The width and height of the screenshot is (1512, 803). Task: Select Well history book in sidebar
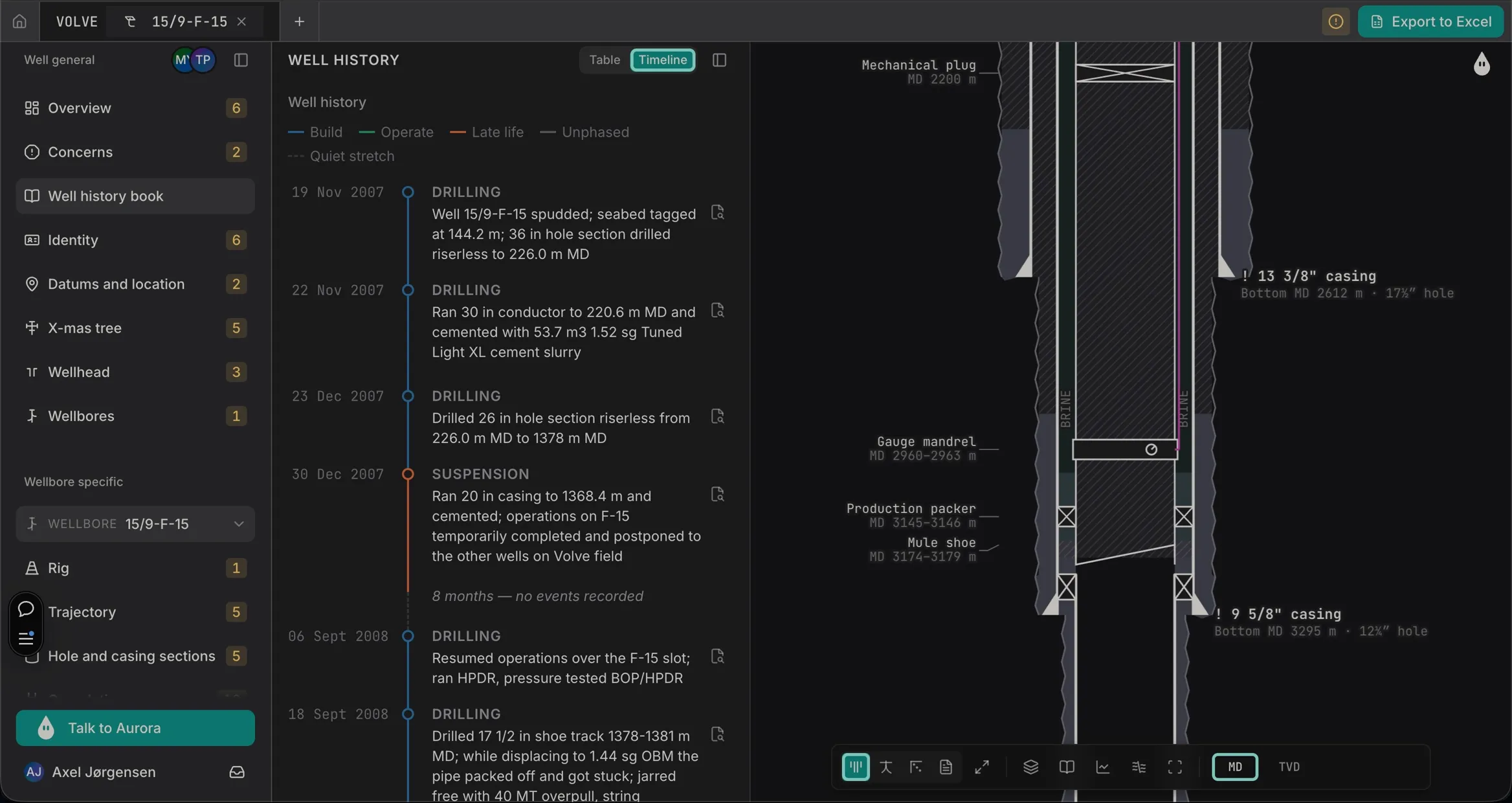pyautogui.click(x=135, y=196)
